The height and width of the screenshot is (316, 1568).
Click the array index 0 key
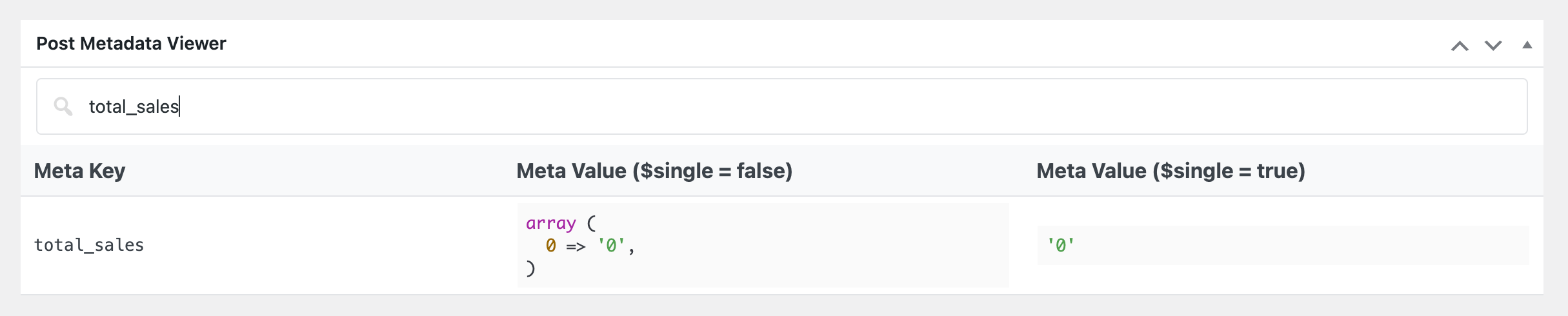tap(550, 245)
